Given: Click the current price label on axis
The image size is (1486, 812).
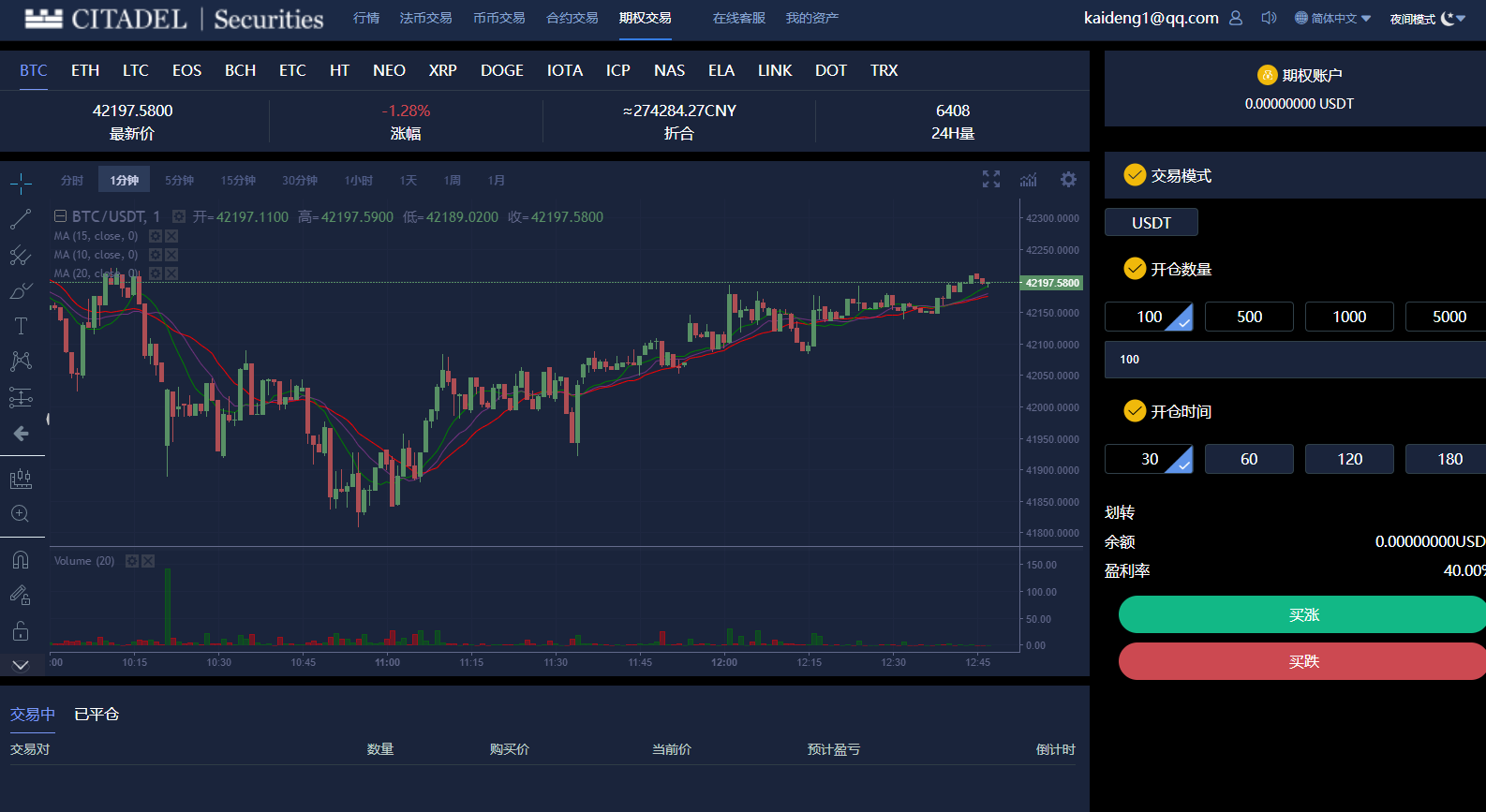Looking at the screenshot, I should coord(1052,283).
